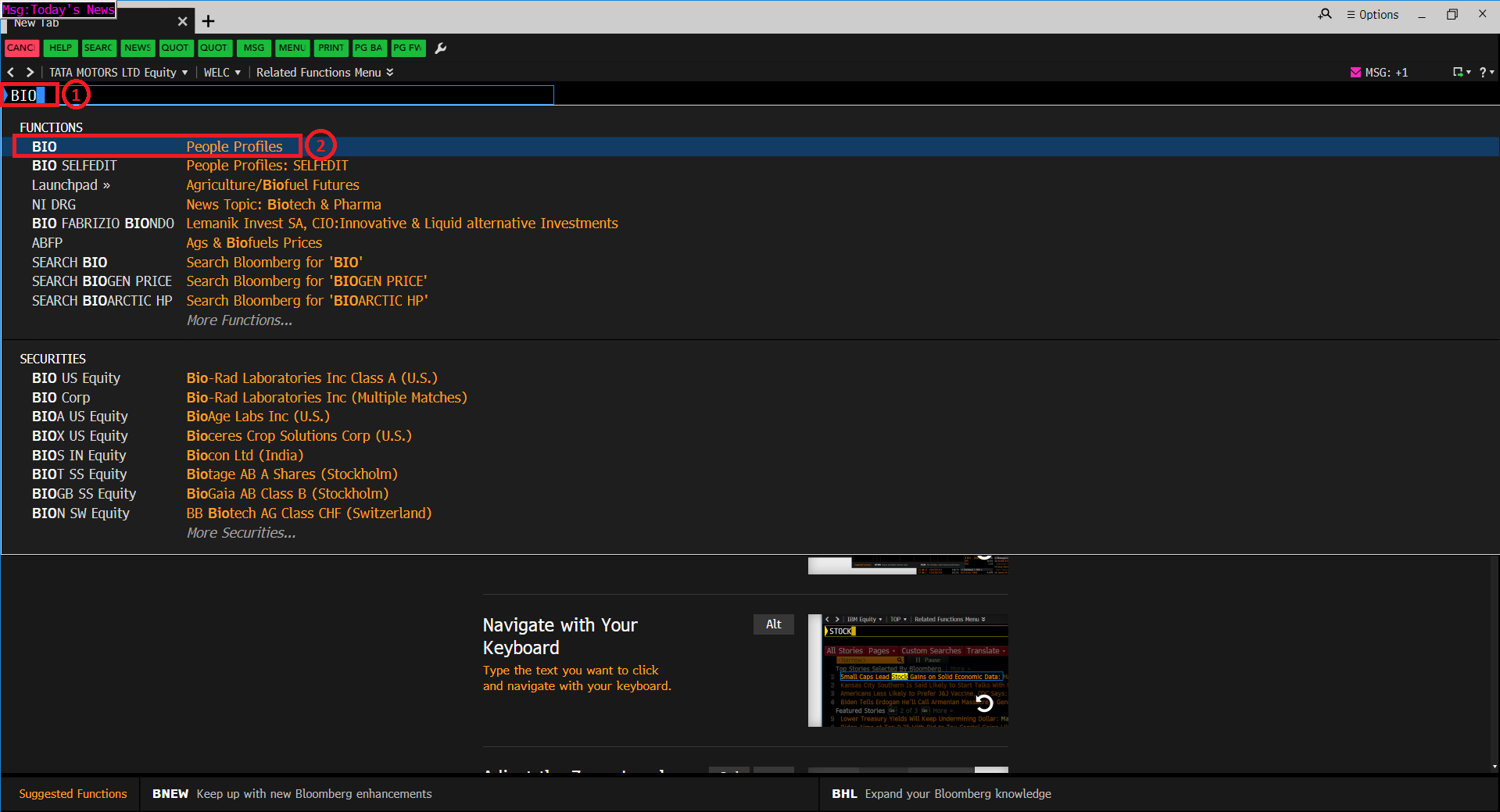Select ABFP Ags & Biofuels Prices
Viewport: 1500px width, 812px height.
750,243
